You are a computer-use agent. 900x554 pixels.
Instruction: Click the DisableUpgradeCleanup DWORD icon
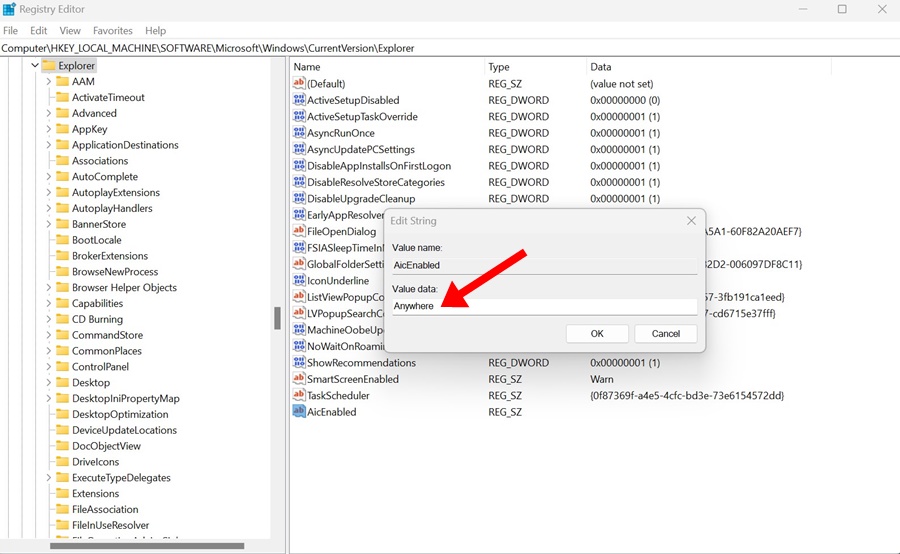(x=299, y=199)
